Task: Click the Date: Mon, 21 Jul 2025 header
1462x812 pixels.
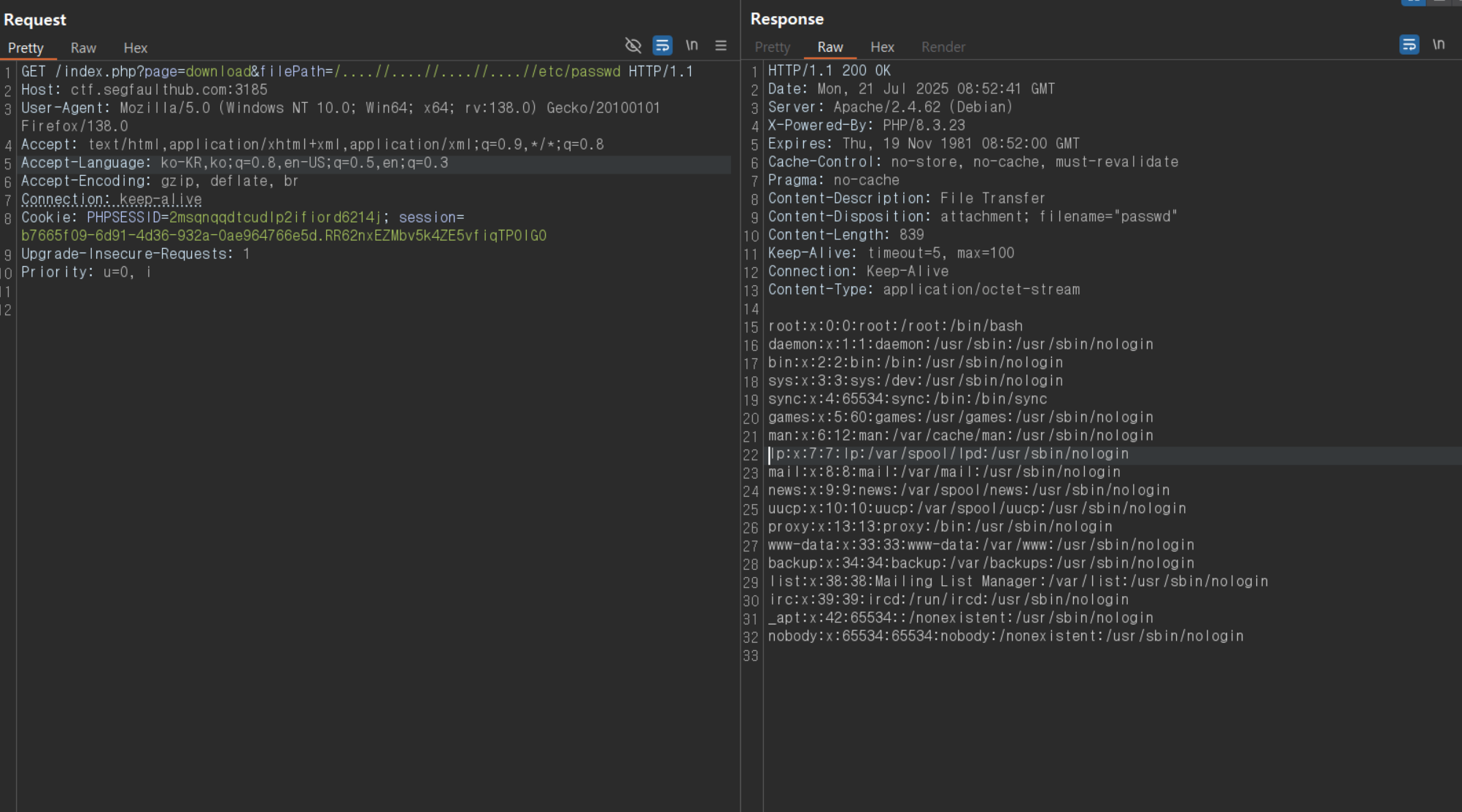Action: click(911, 89)
